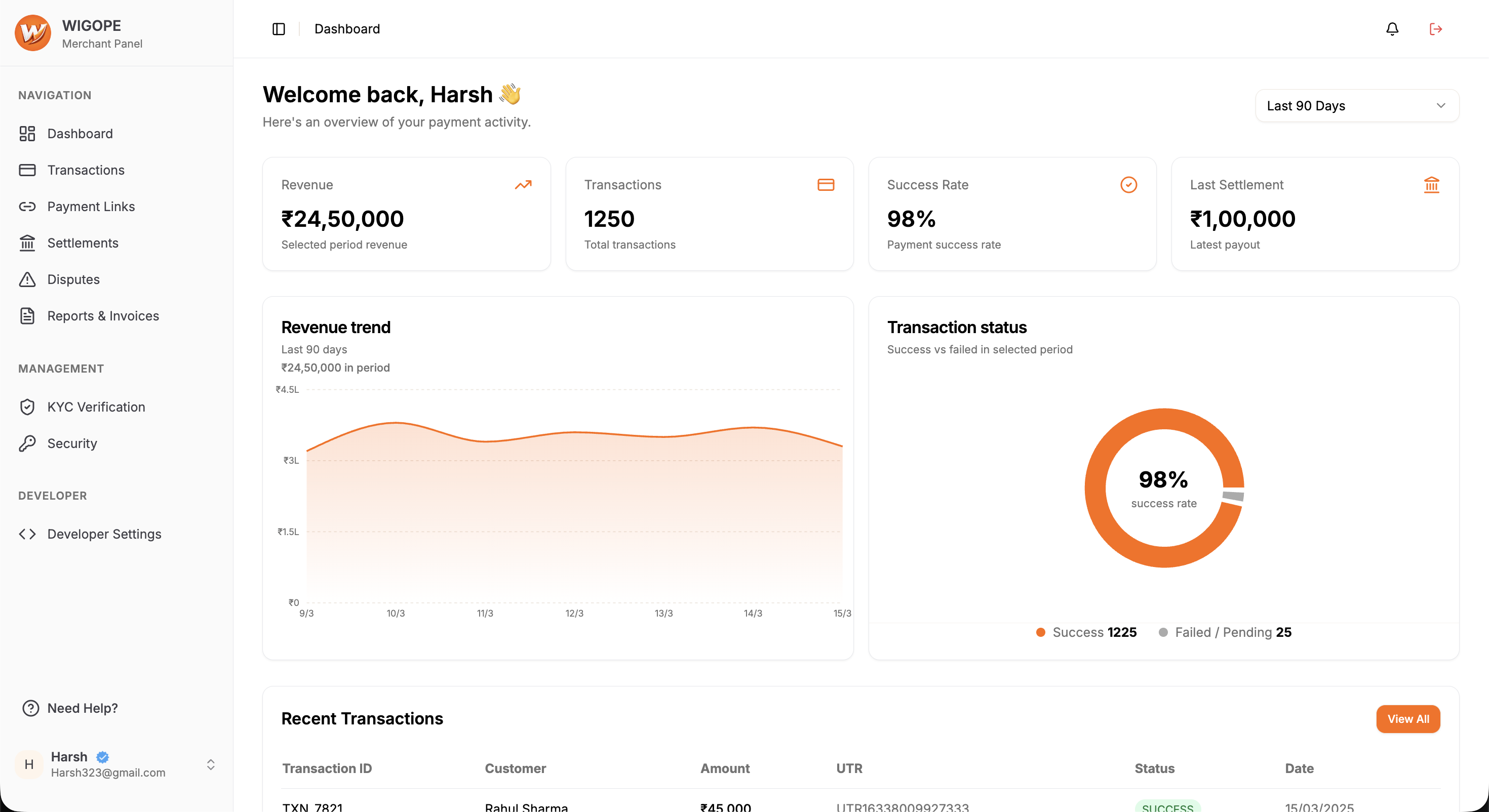The height and width of the screenshot is (812, 1489).
Task: Click the UTR column header
Action: 849,768
